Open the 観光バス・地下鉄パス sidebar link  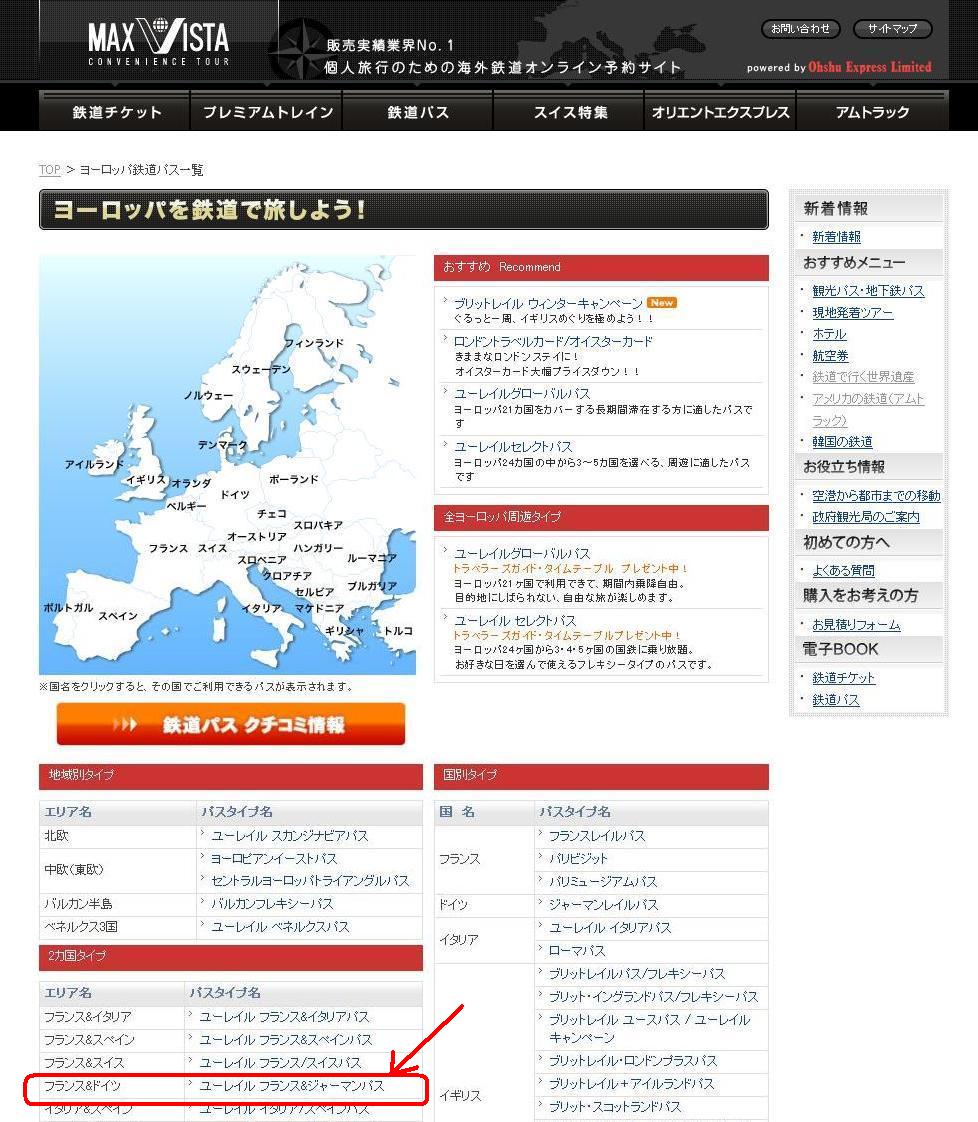[868, 291]
